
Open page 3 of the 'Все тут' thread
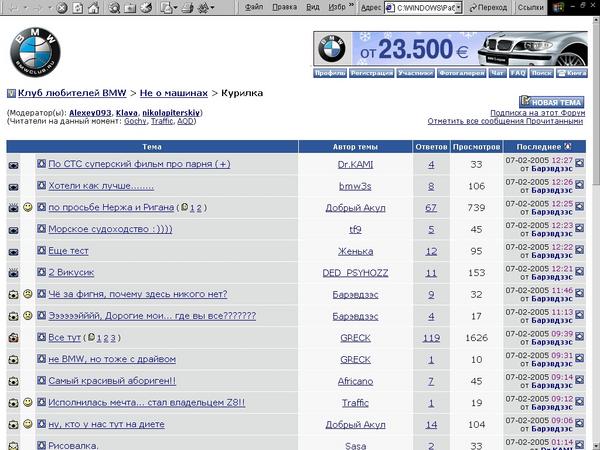(113, 338)
